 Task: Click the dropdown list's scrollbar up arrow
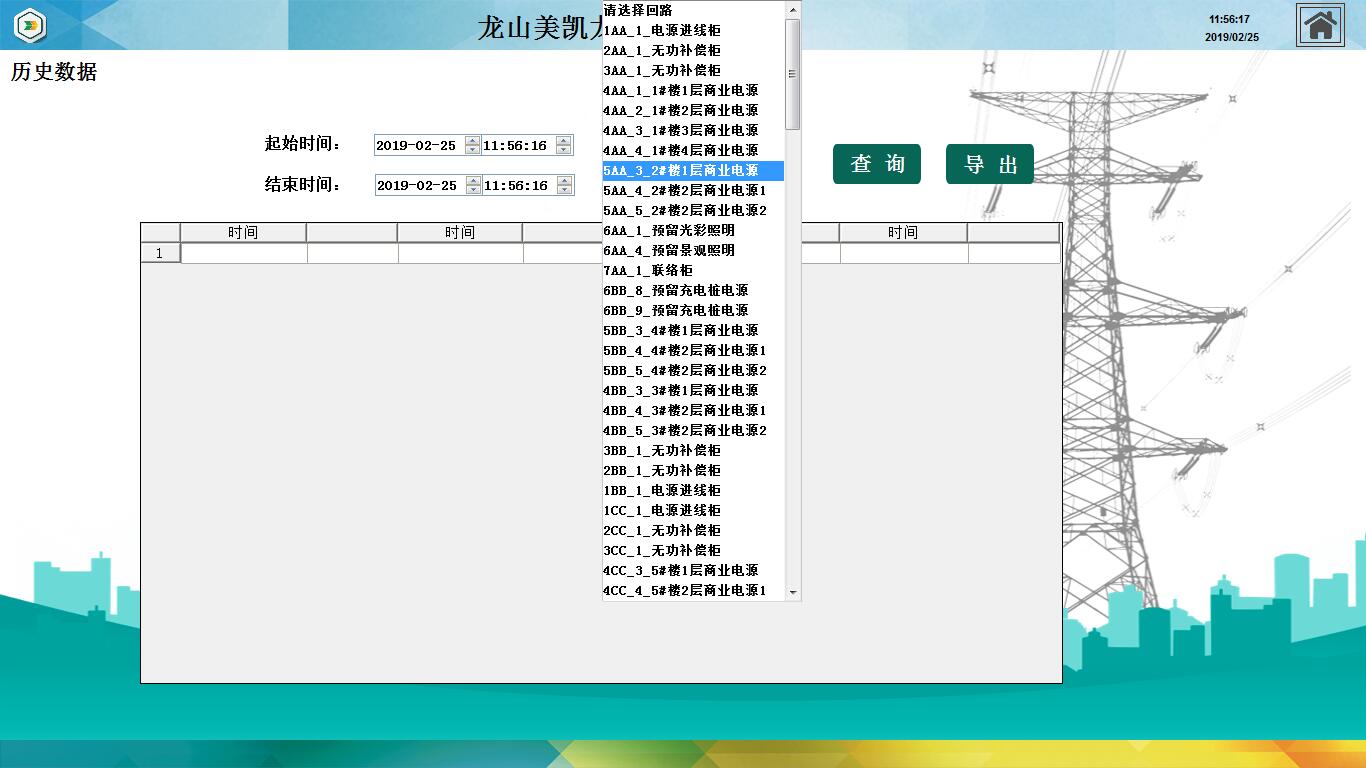(x=793, y=10)
